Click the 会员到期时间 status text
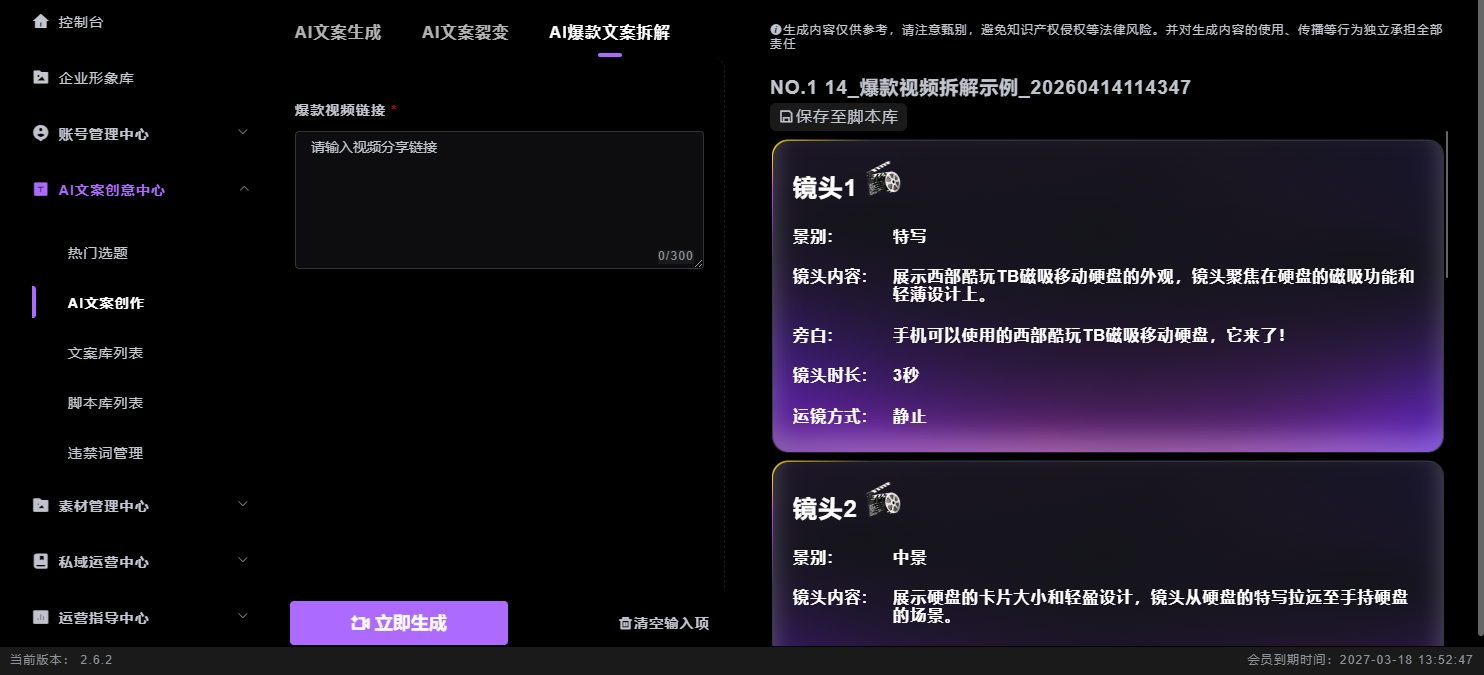Screen dimensions: 1484x675 (x=1360, y=660)
